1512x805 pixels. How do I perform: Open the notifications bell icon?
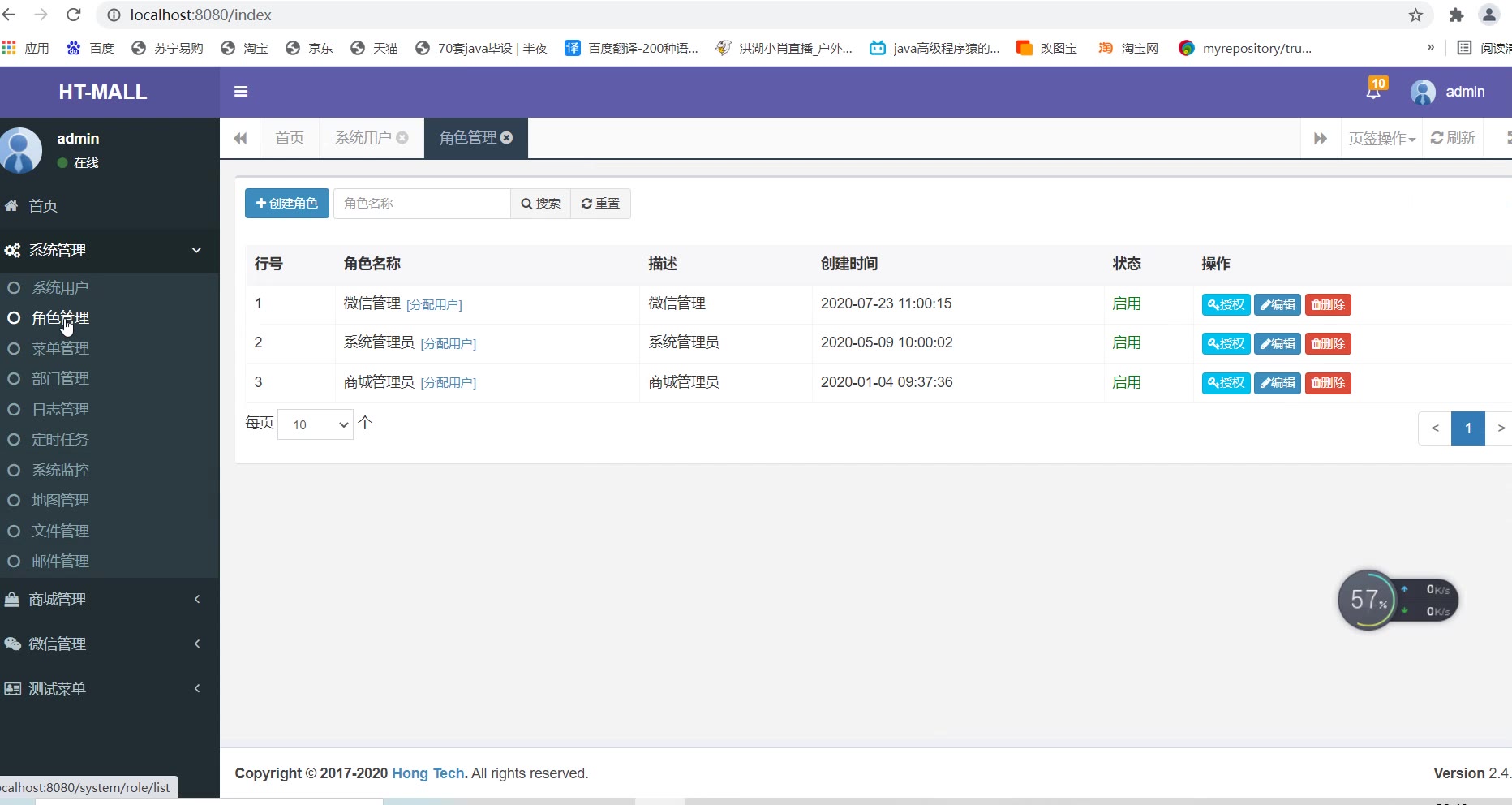click(x=1374, y=91)
